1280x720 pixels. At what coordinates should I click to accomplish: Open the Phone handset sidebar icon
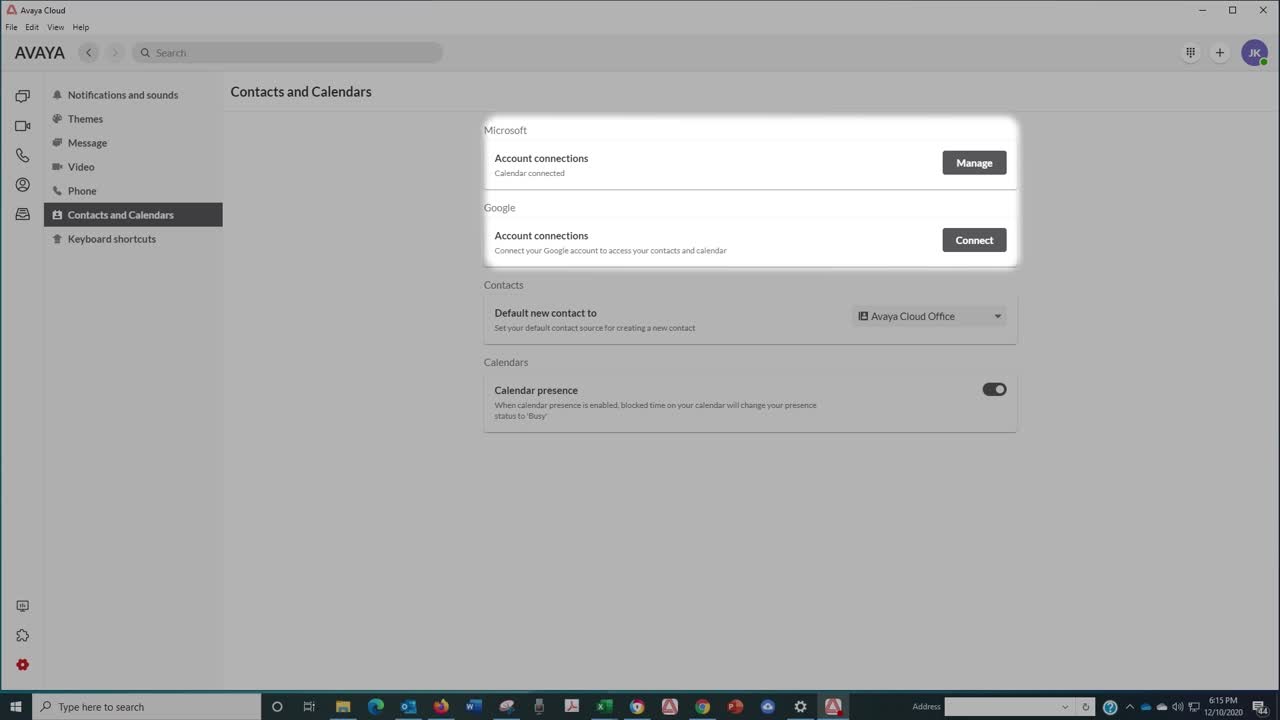click(x=22, y=155)
